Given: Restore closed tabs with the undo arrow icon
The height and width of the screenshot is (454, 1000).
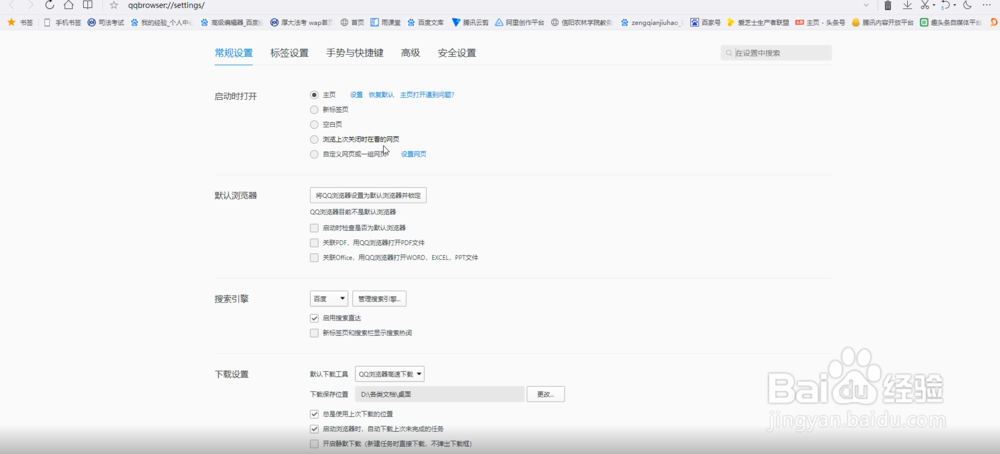Looking at the screenshot, I should click(x=946, y=5).
